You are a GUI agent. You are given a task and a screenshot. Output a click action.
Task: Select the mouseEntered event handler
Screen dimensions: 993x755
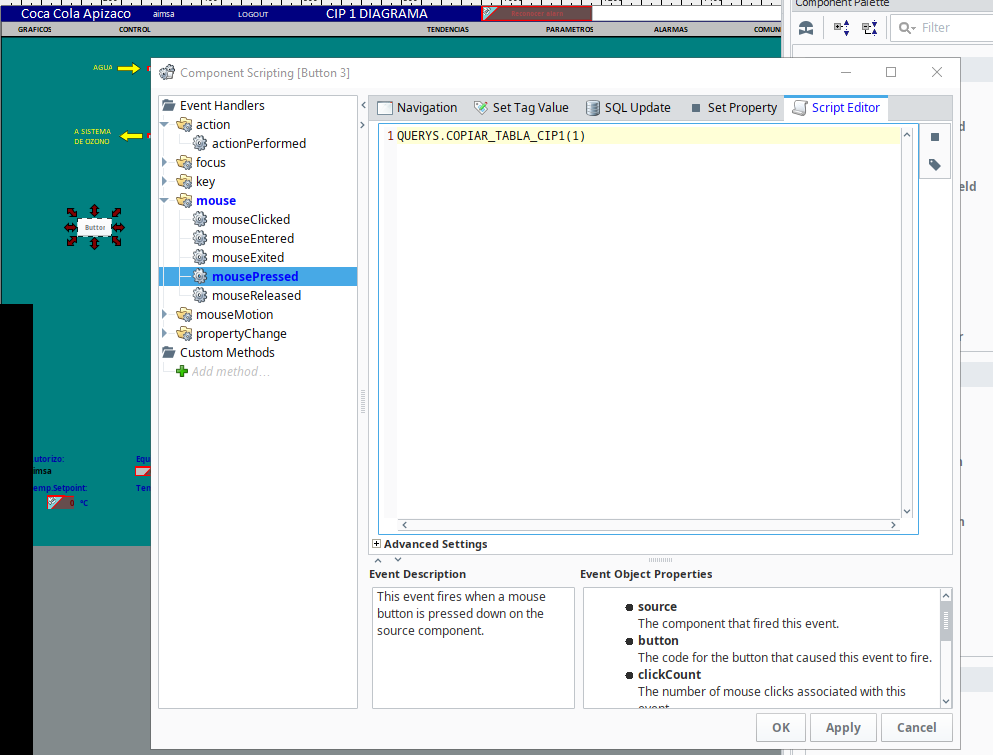[x=253, y=239]
